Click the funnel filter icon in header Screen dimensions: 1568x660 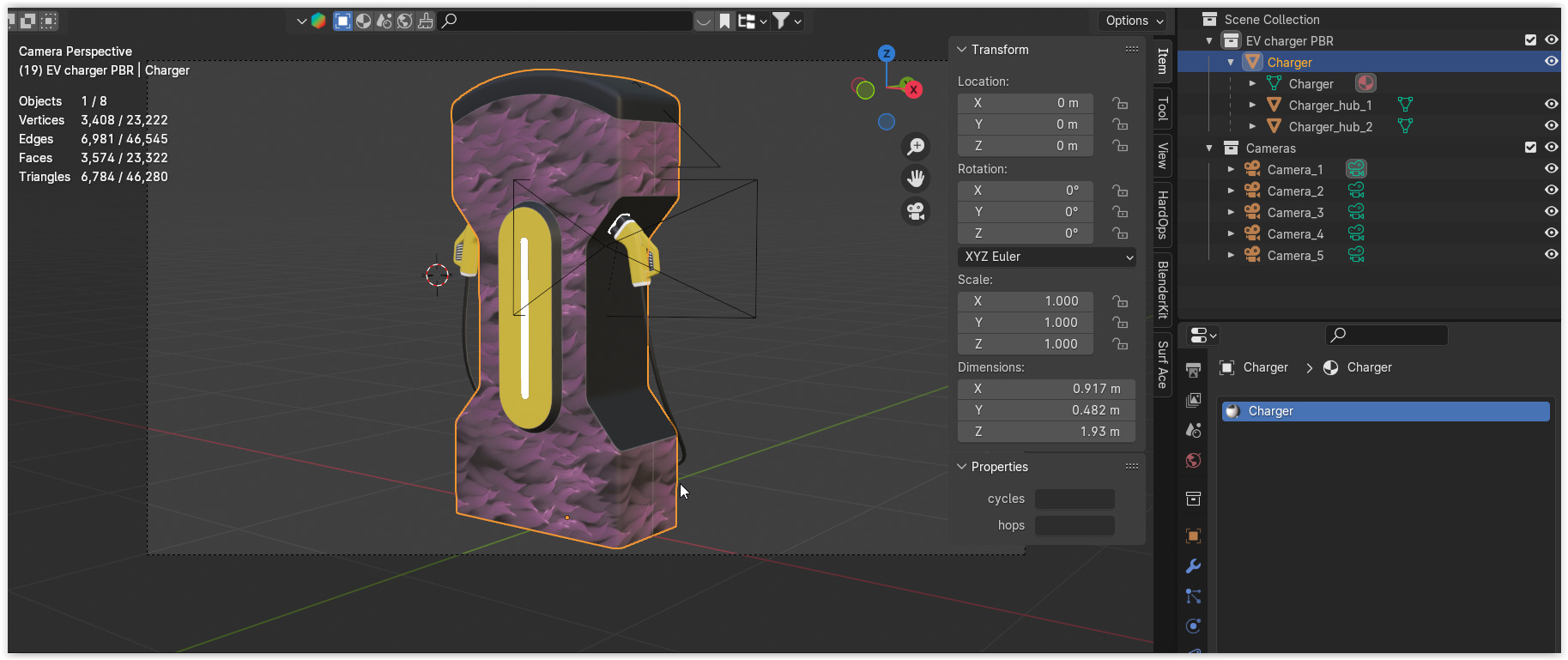(780, 21)
